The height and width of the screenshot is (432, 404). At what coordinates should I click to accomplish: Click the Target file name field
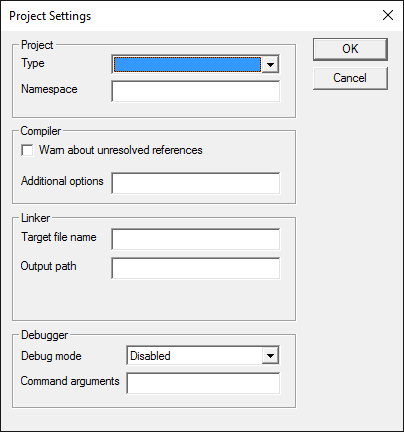pyautogui.click(x=196, y=239)
